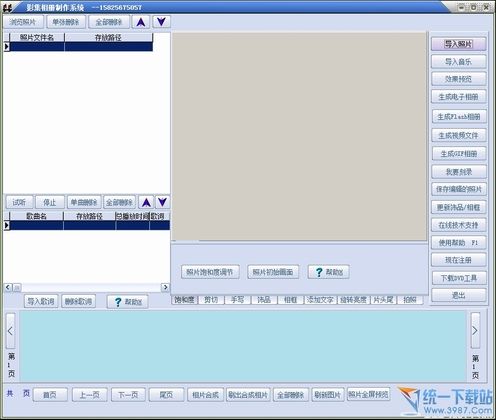Generate video file with 生成视频文件

click(x=459, y=135)
